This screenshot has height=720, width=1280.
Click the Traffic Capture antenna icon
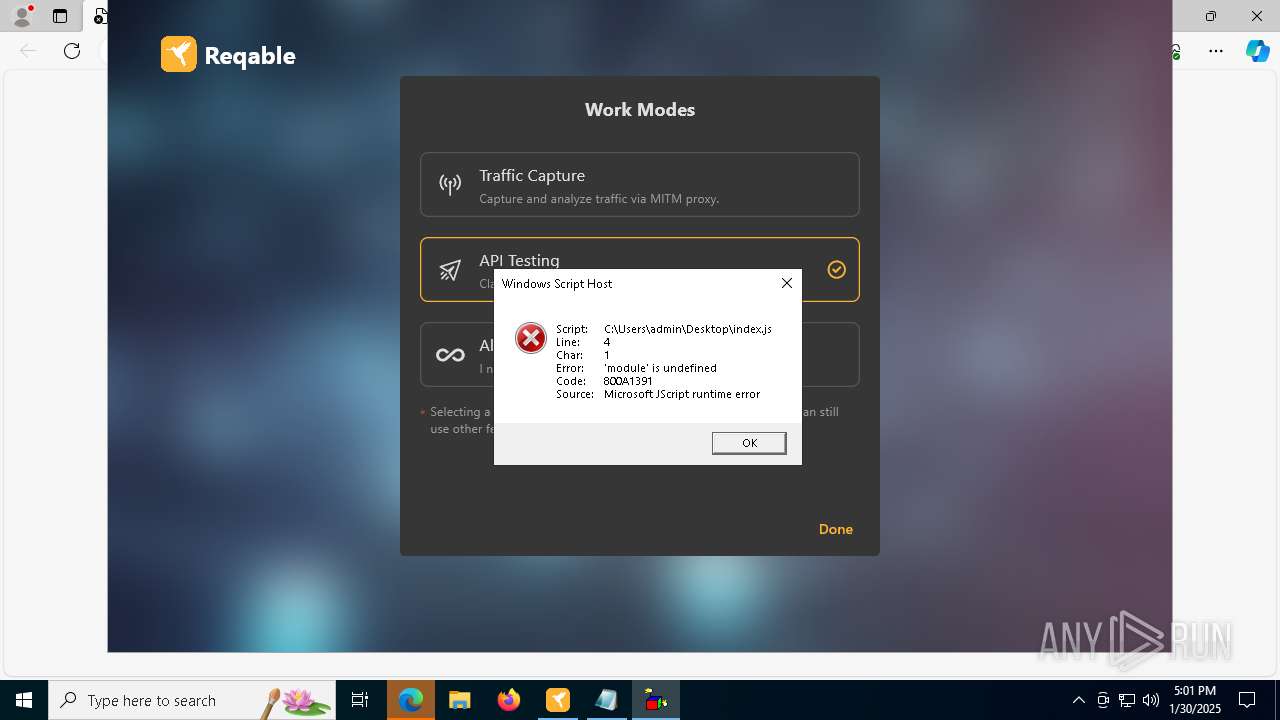click(x=450, y=184)
